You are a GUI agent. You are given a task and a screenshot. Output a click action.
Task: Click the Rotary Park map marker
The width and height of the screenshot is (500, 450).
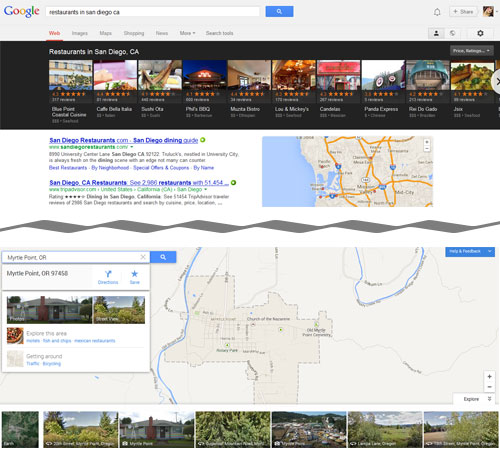coord(227,345)
